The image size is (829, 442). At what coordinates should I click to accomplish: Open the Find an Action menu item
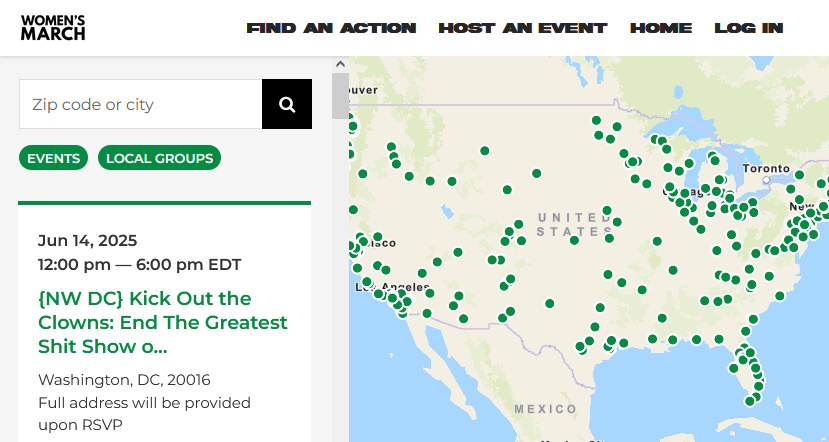[x=331, y=28]
